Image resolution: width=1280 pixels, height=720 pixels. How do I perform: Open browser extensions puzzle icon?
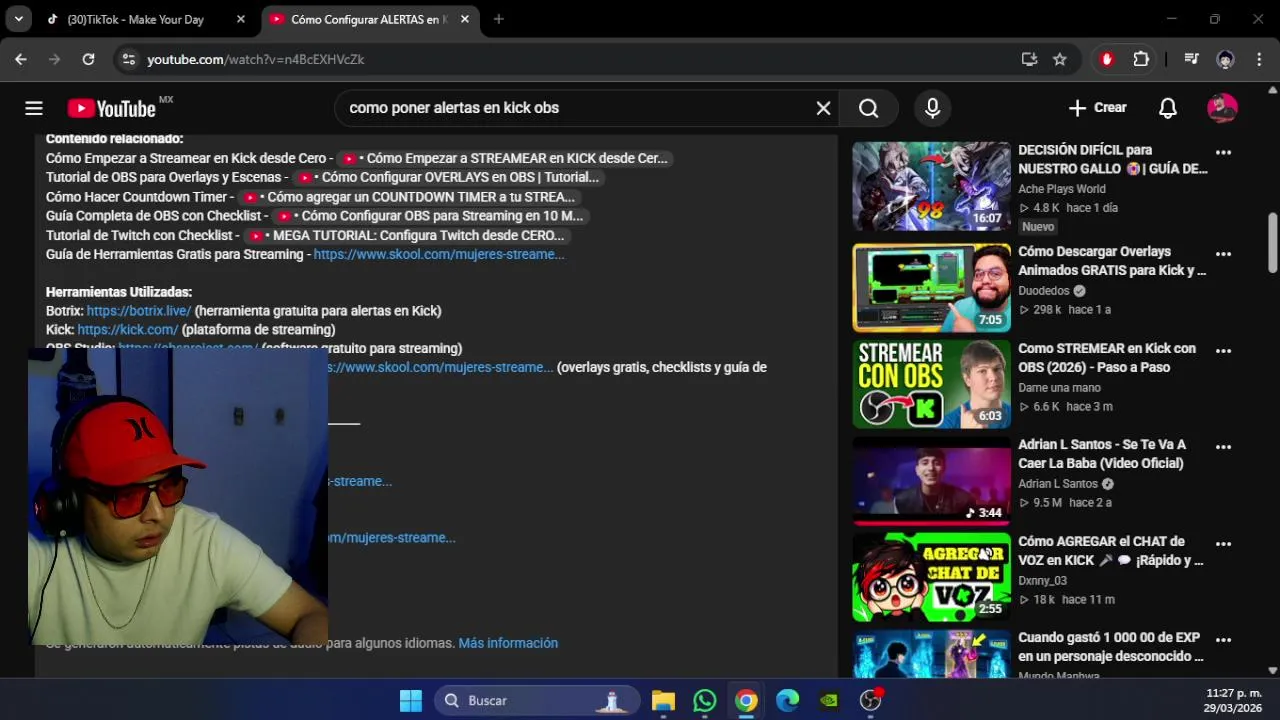[x=1141, y=59]
